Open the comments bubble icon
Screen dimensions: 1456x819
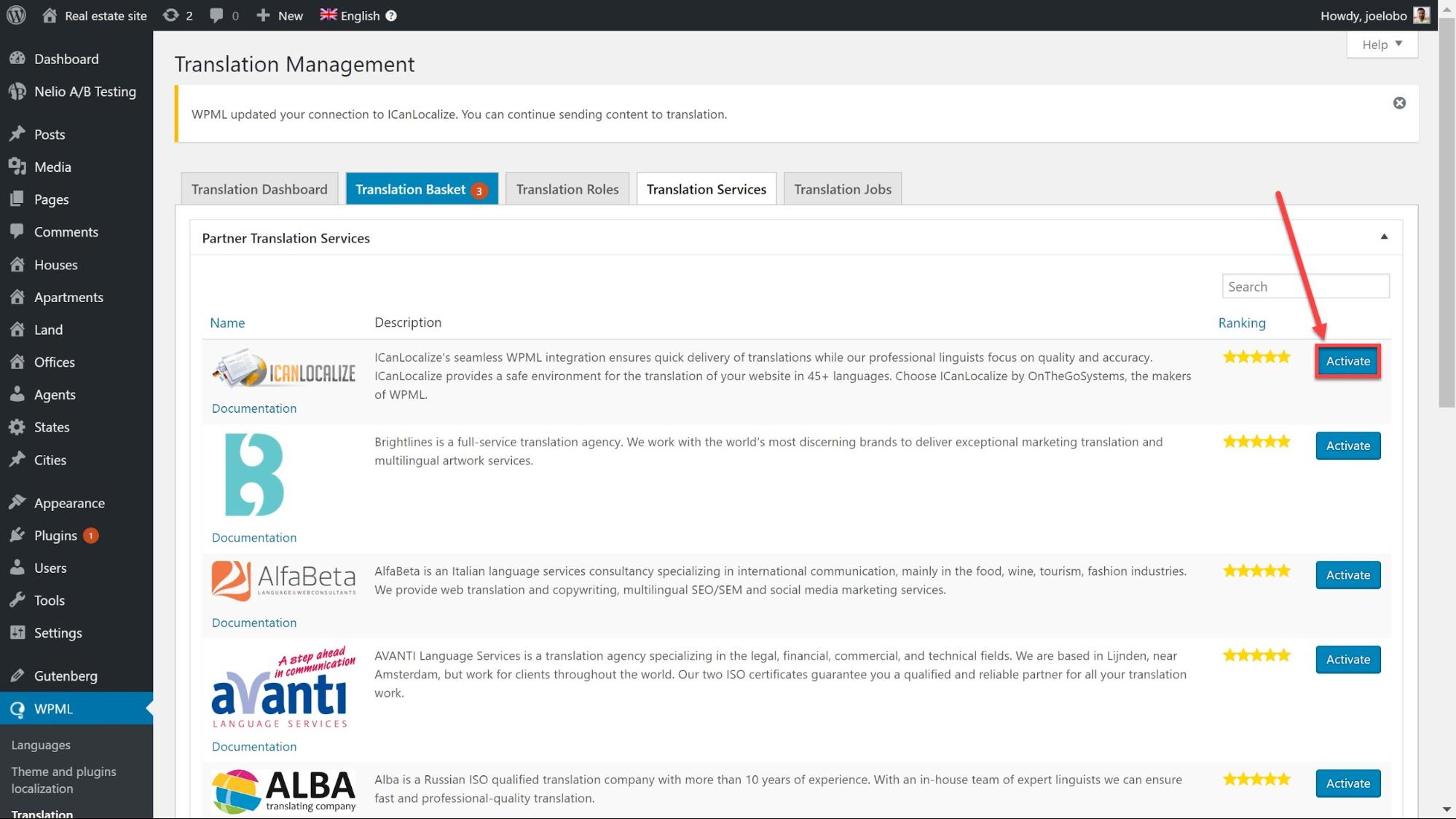coord(216,15)
